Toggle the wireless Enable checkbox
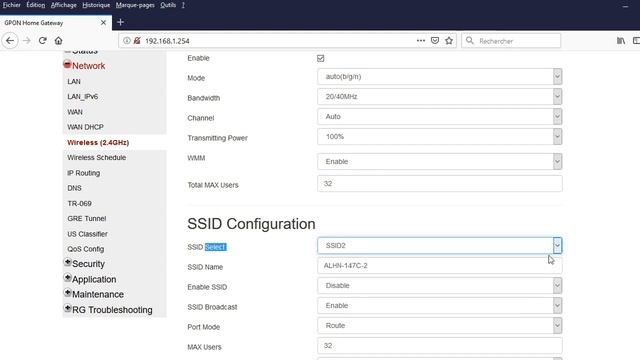640x360 pixels. point(320,58)
